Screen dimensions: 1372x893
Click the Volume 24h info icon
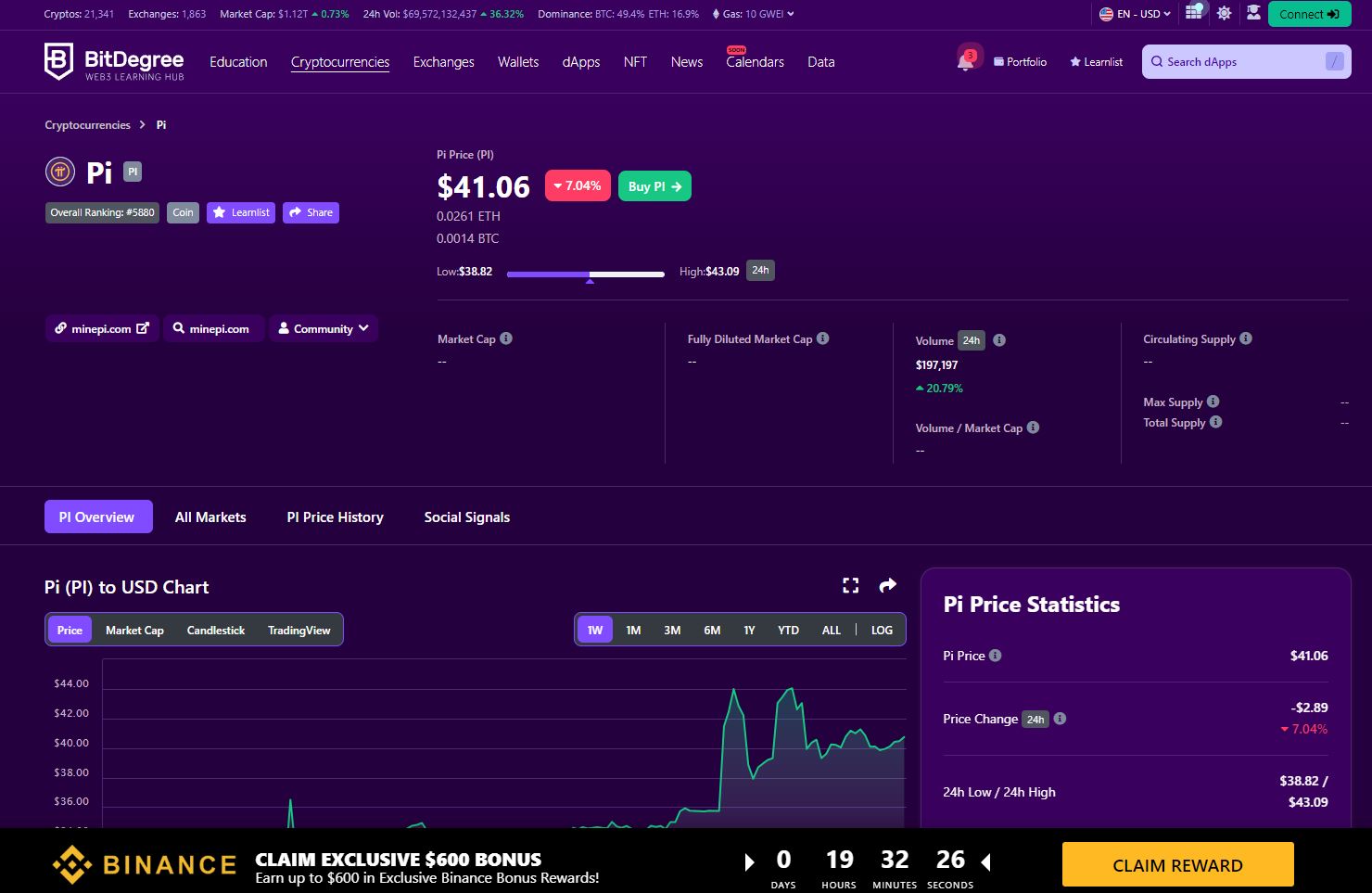coord(999,340)
